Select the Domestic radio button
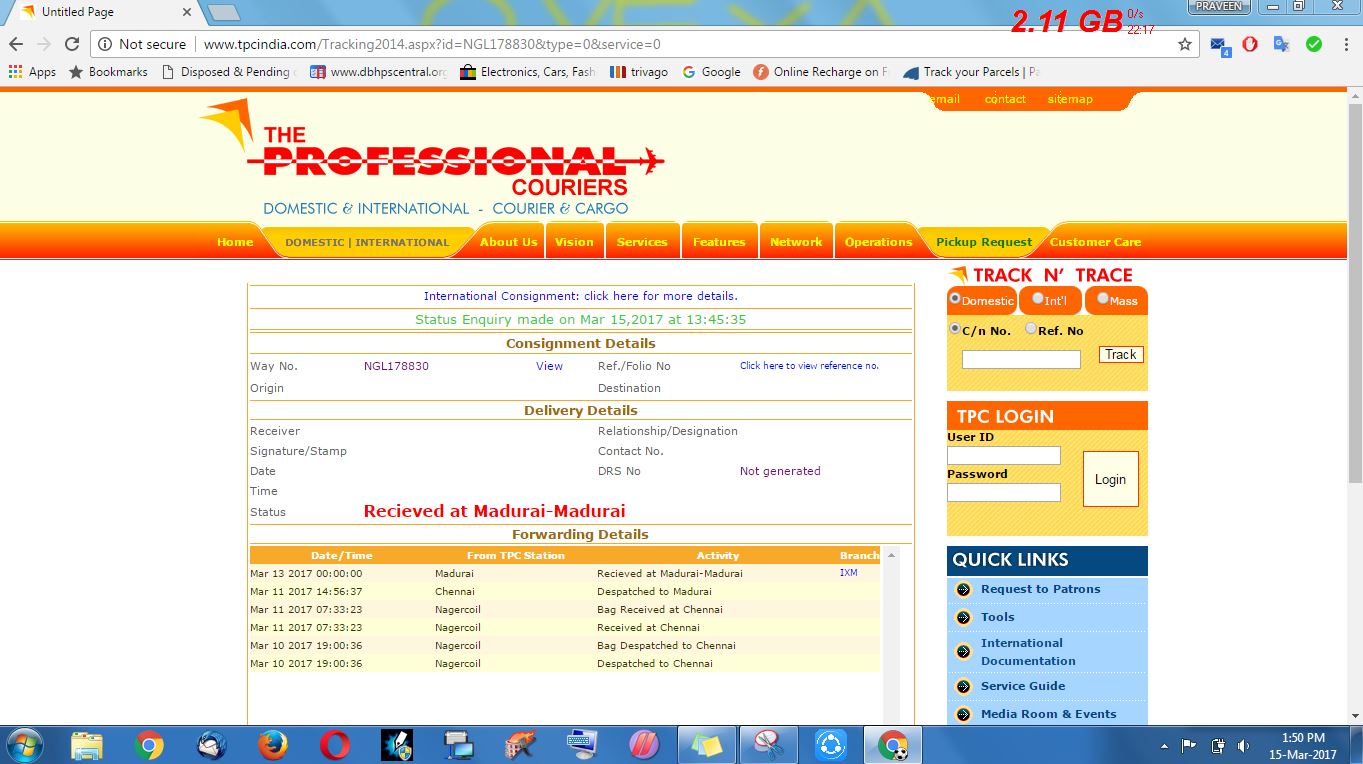This screenshot has width=1363, height=764. (x=955, y=298)
